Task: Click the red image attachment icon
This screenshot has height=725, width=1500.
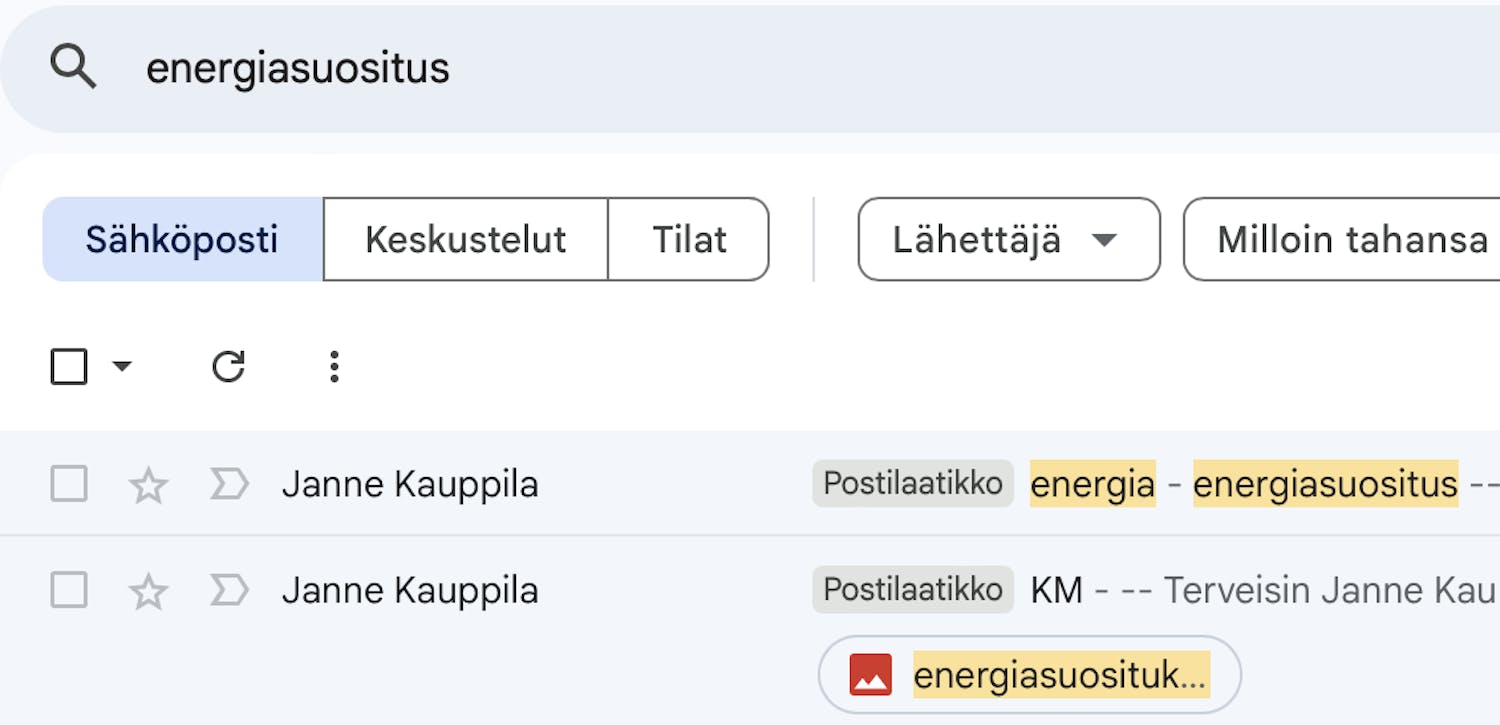Action: (x=870, y=675)
